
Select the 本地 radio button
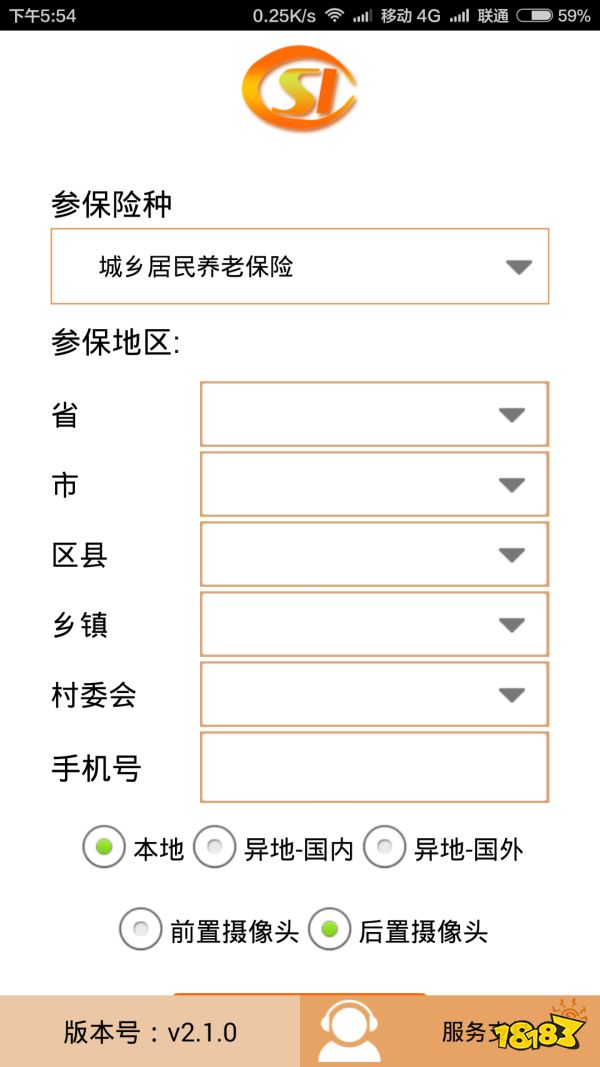coord(104,848)
